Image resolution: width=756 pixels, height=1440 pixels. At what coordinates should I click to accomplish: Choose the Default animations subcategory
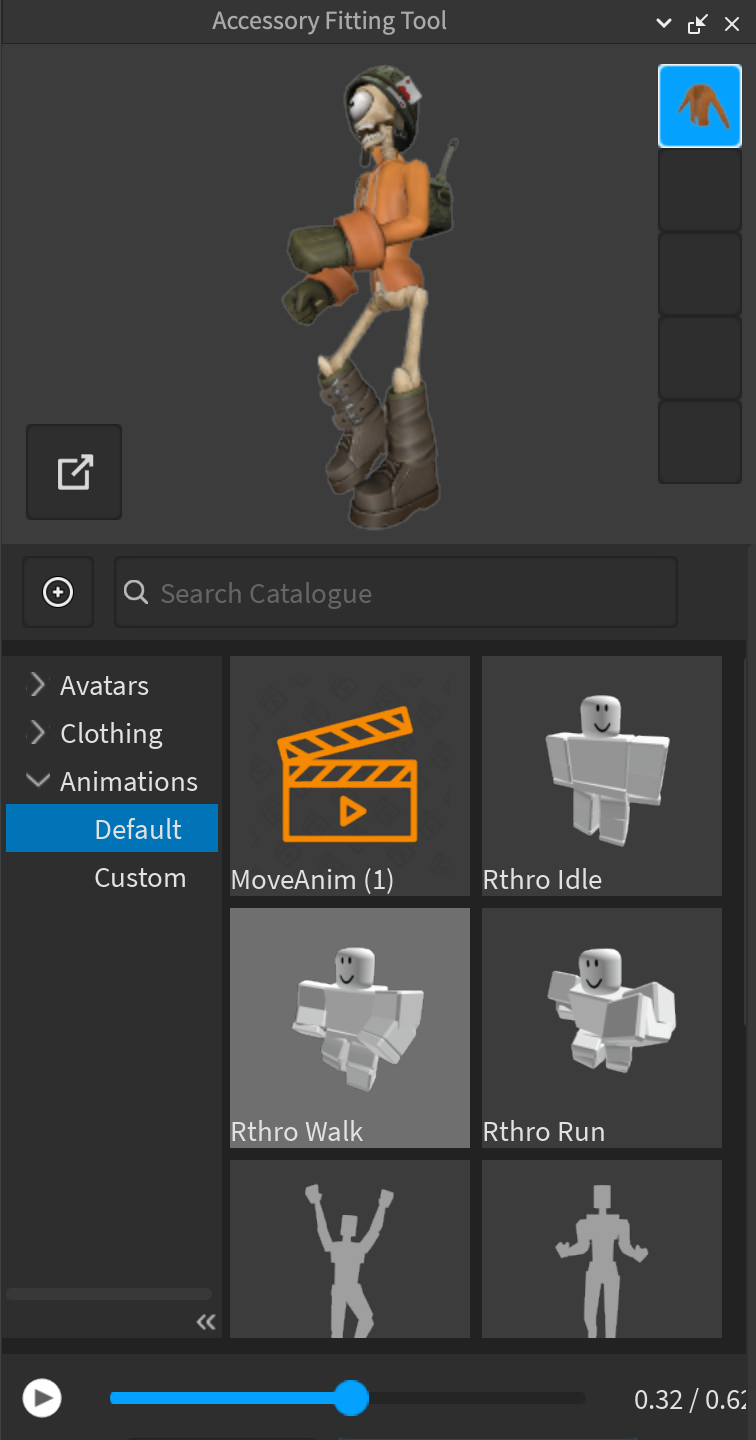click(112, 829)
